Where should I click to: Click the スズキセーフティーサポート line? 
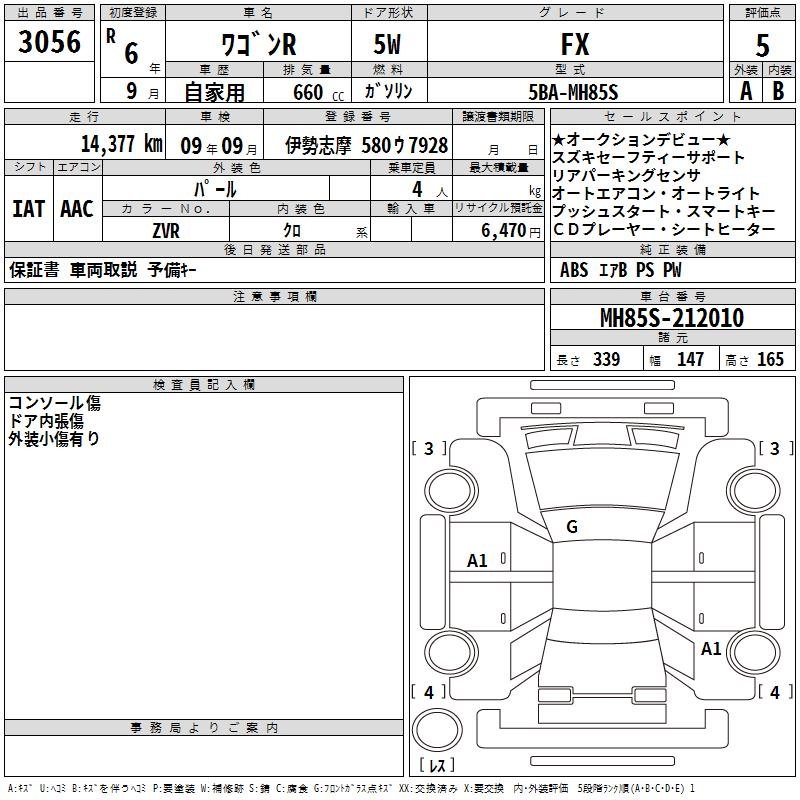point(648,157)
